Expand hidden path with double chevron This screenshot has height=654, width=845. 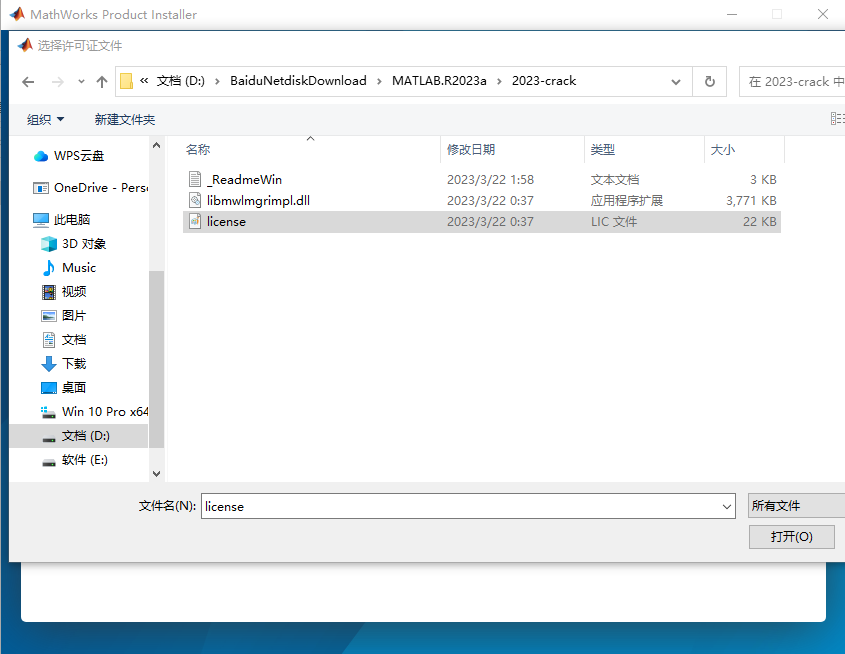coord(144,81)
